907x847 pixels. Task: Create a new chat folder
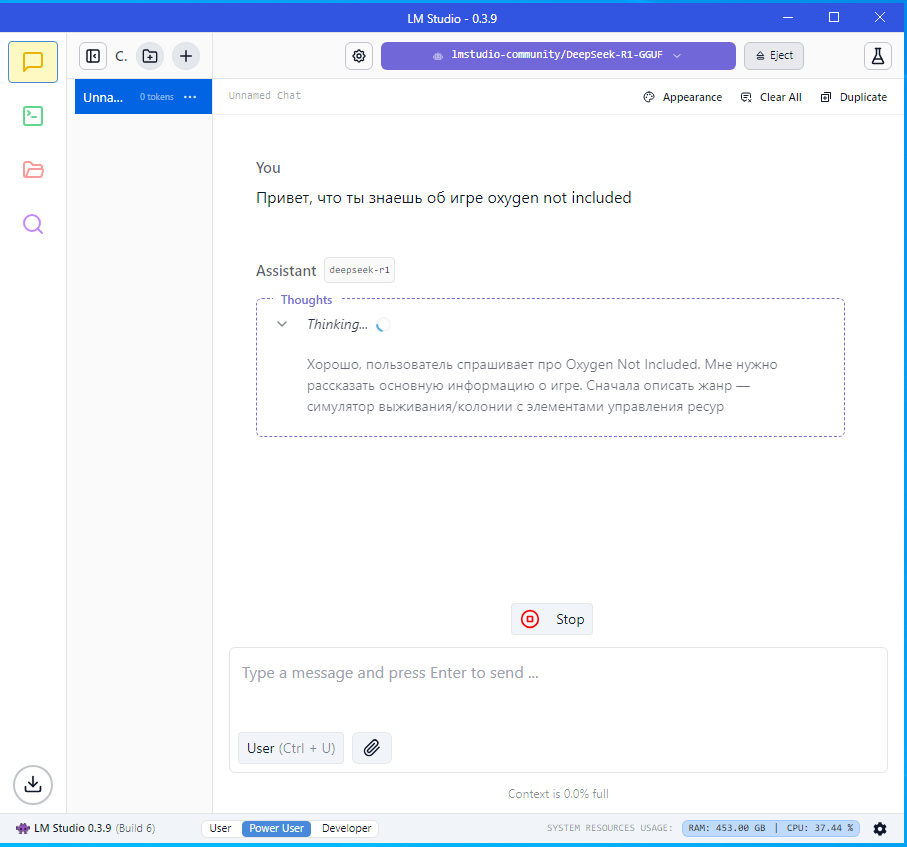coord(150,56)
